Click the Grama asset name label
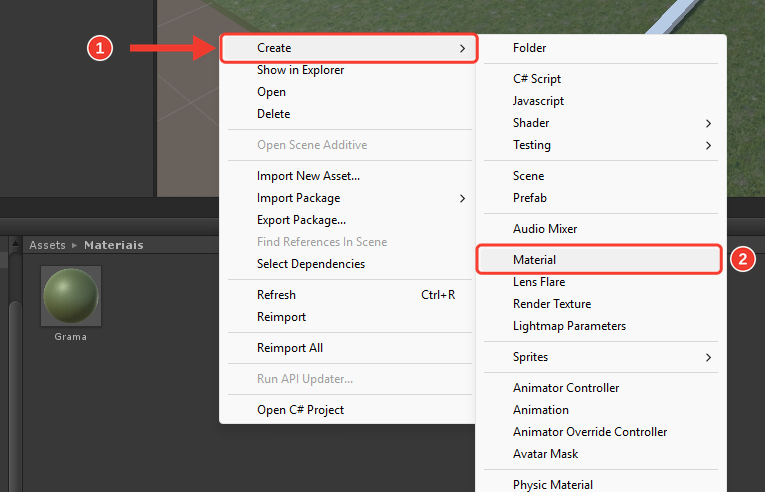 (71, 337)
